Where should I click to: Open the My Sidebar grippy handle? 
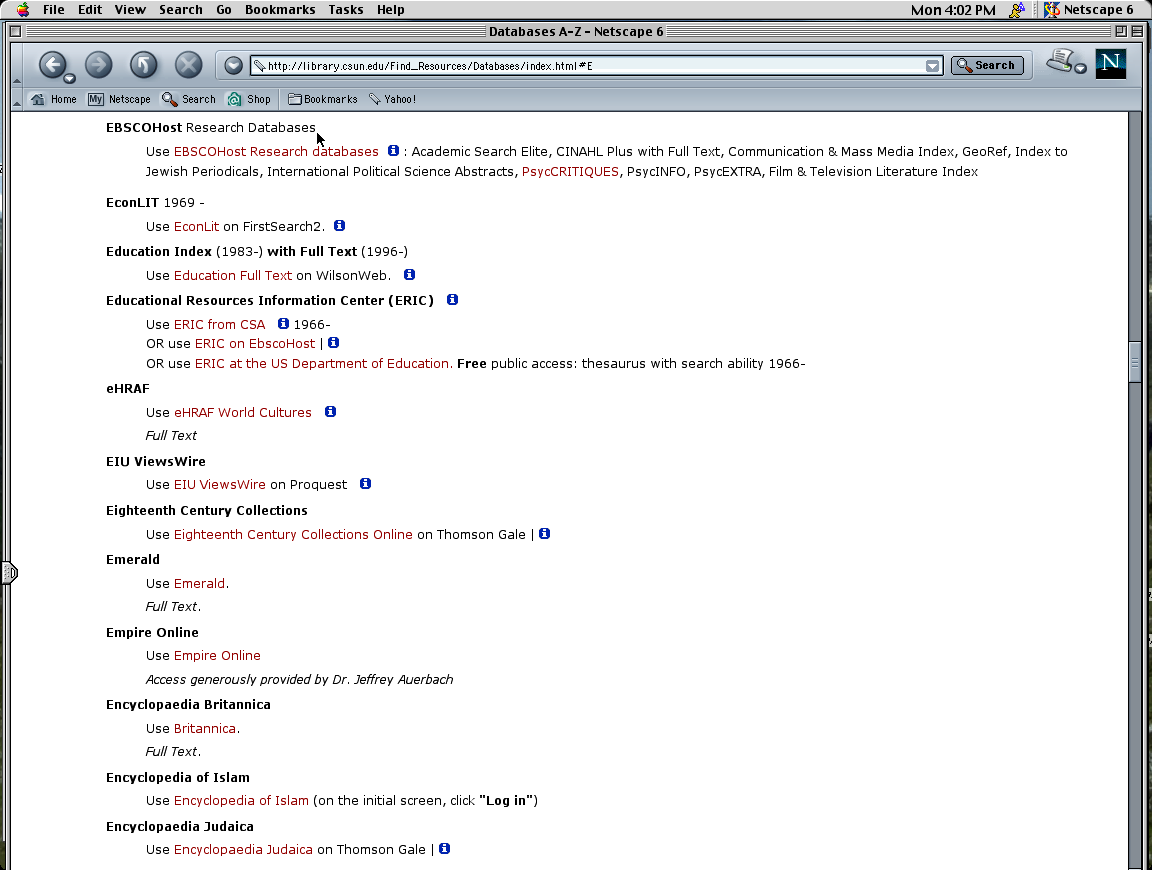pos(9,572)
